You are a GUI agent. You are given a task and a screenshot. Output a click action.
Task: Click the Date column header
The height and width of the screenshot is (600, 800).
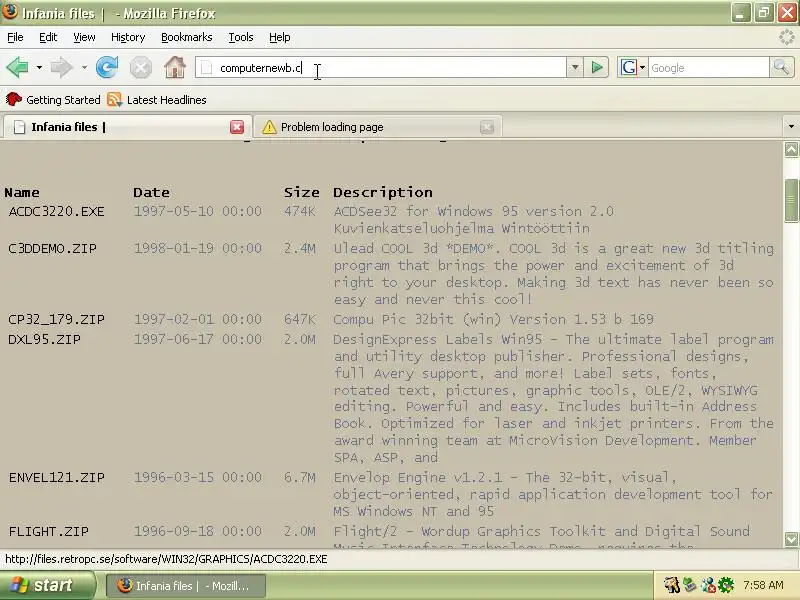pos(151,192)
